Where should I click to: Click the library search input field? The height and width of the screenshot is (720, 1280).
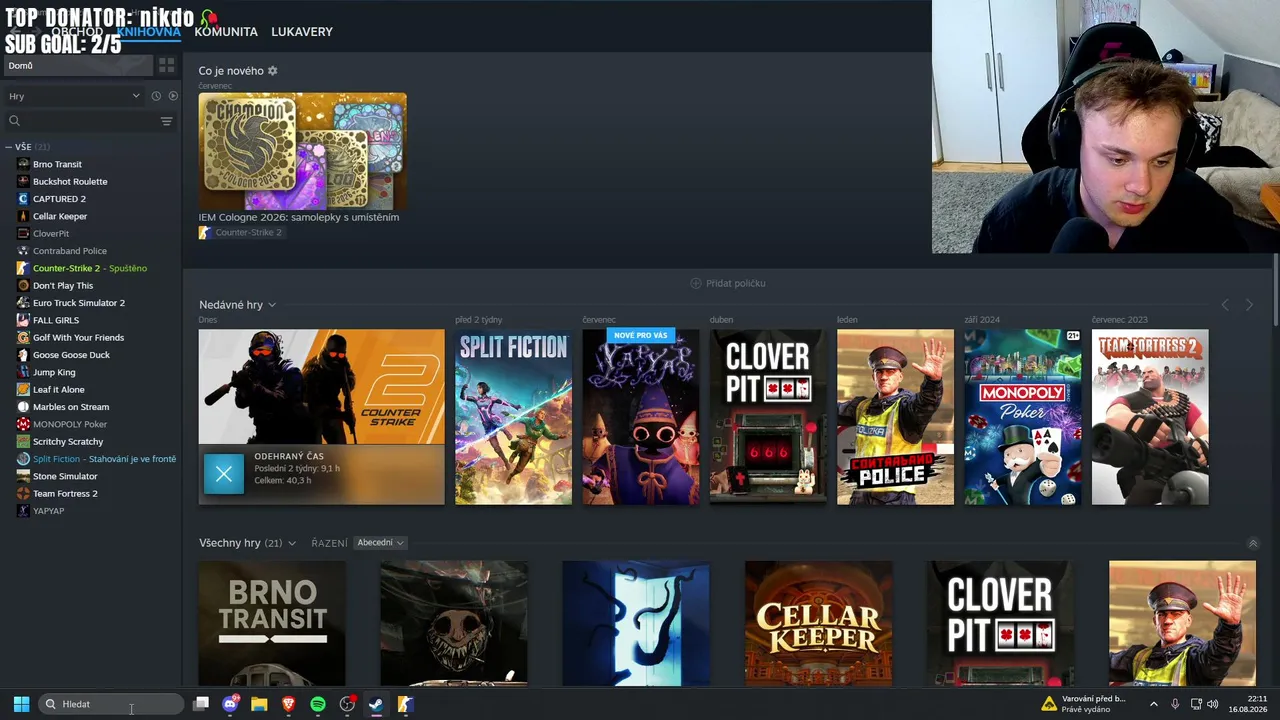[90, 121]
